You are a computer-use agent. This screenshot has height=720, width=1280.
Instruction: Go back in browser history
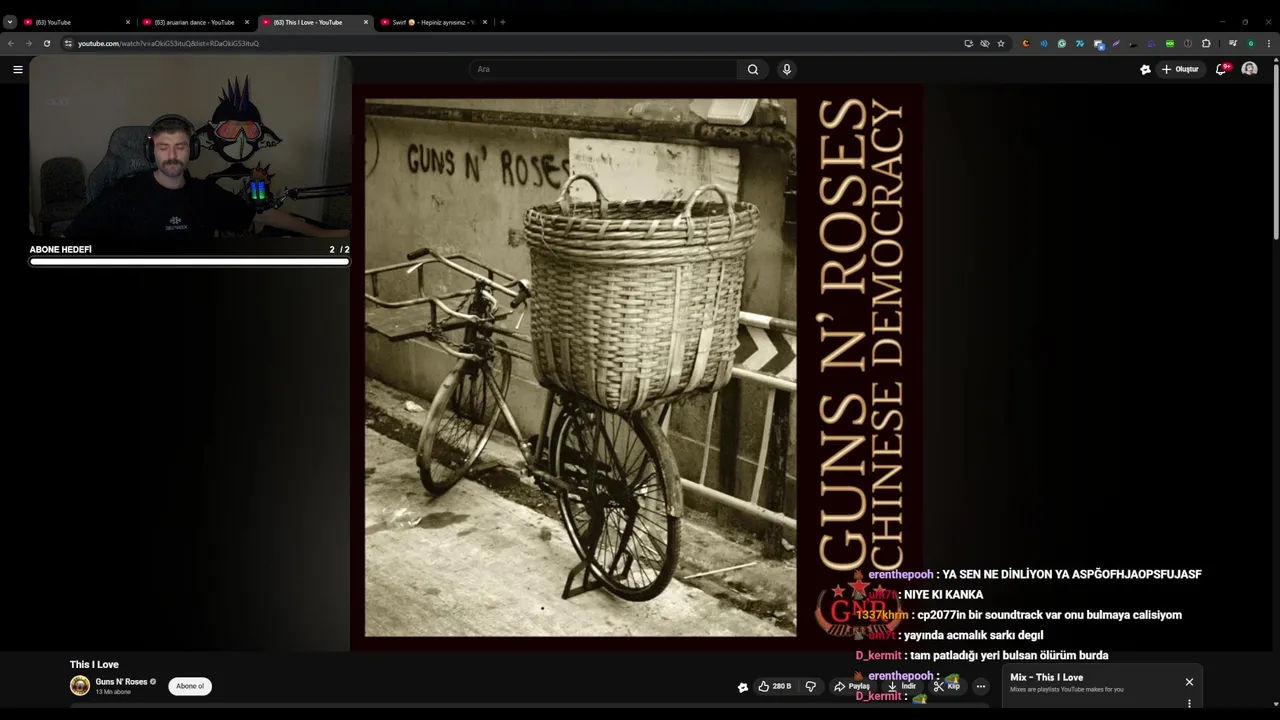click(x=11, y=43)
